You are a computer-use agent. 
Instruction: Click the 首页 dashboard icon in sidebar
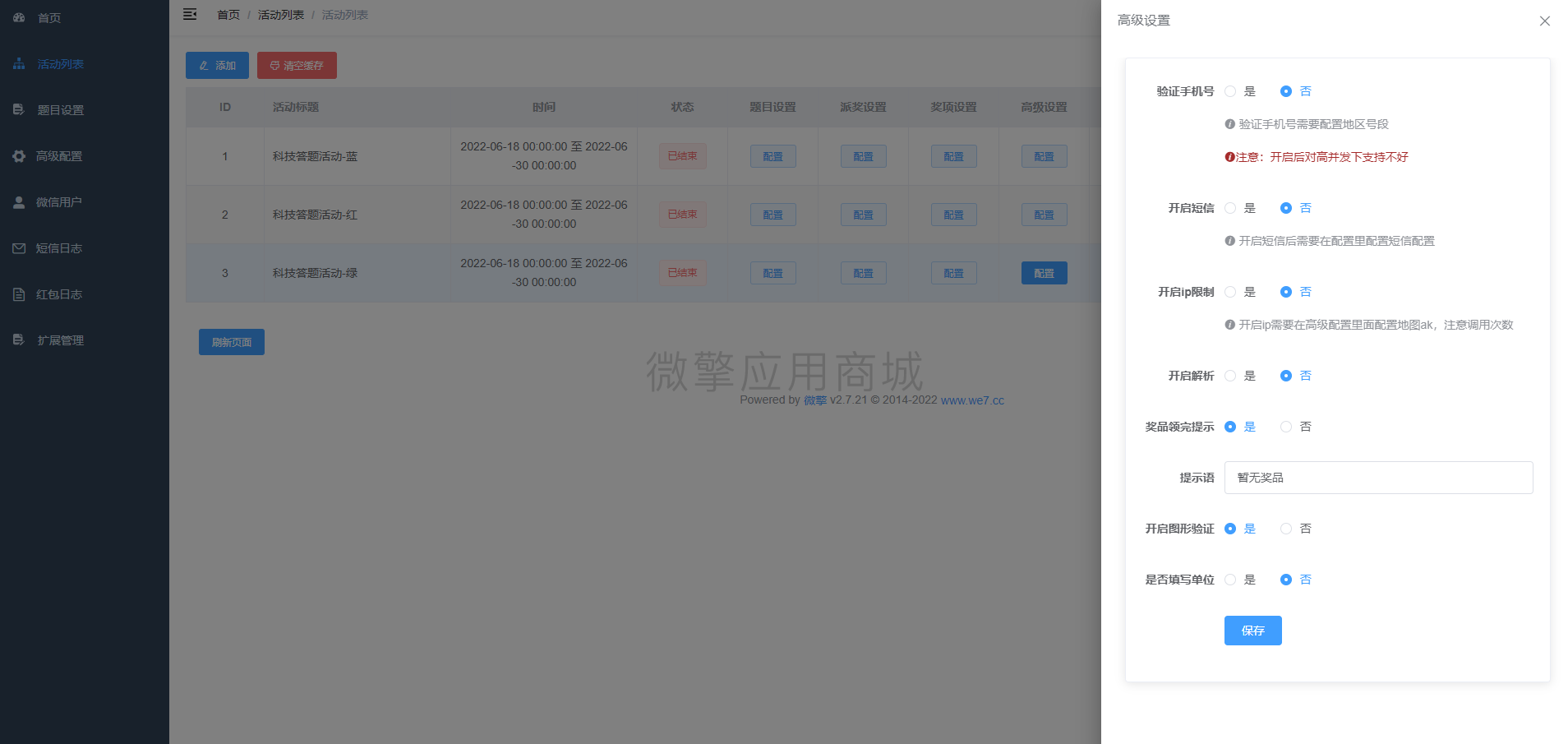point(19,17)
